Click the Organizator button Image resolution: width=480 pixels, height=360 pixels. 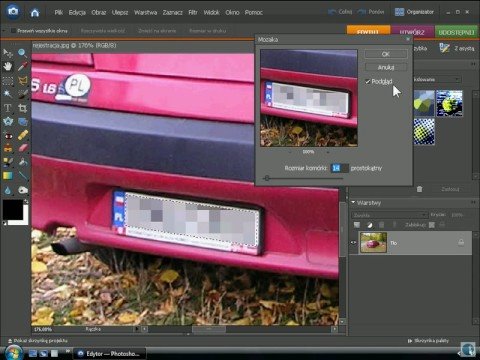click(x=414, y=12)
